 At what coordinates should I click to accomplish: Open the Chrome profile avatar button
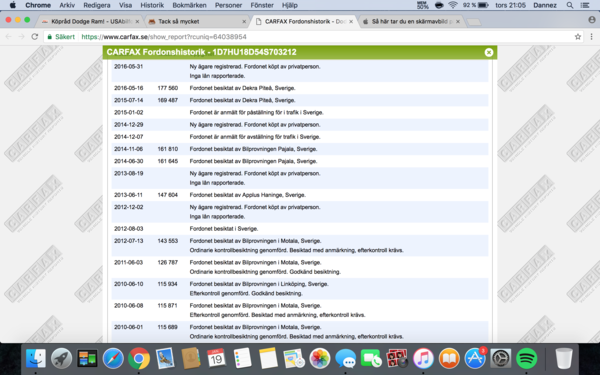pyautogui.click(x=592, y=20)
